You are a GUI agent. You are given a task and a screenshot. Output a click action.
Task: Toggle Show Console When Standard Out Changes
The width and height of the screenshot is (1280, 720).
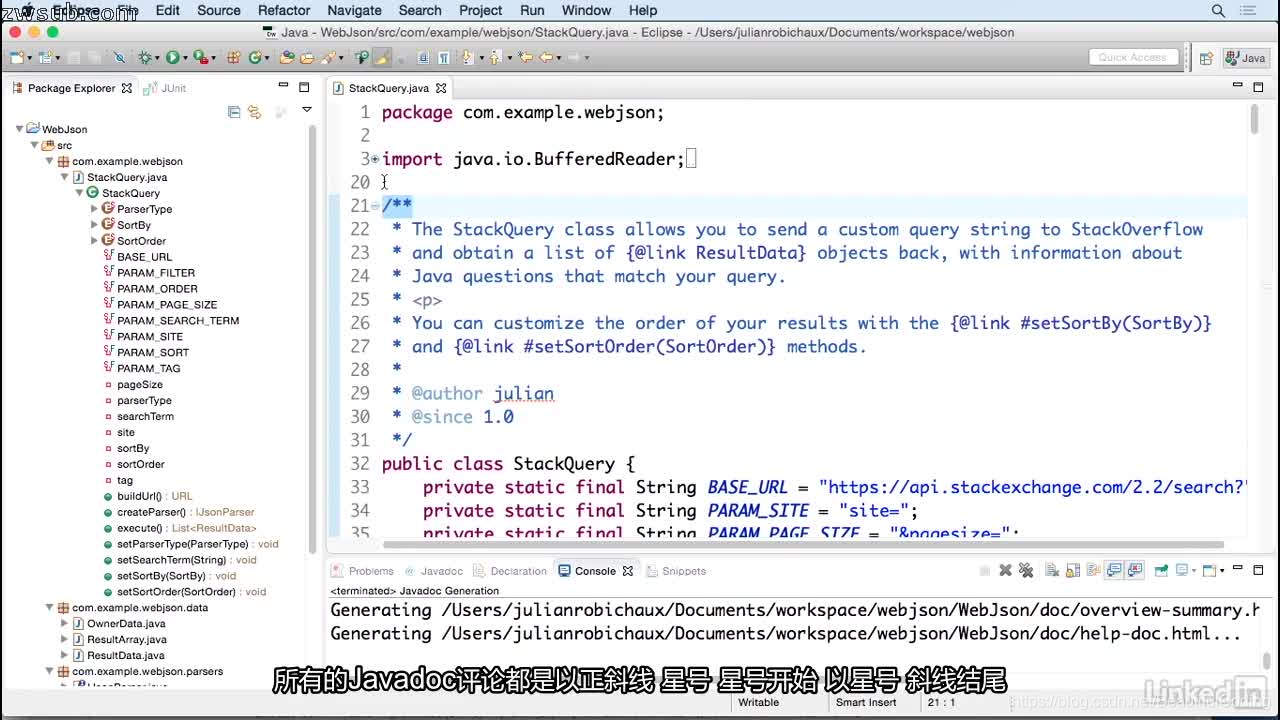1114,571
